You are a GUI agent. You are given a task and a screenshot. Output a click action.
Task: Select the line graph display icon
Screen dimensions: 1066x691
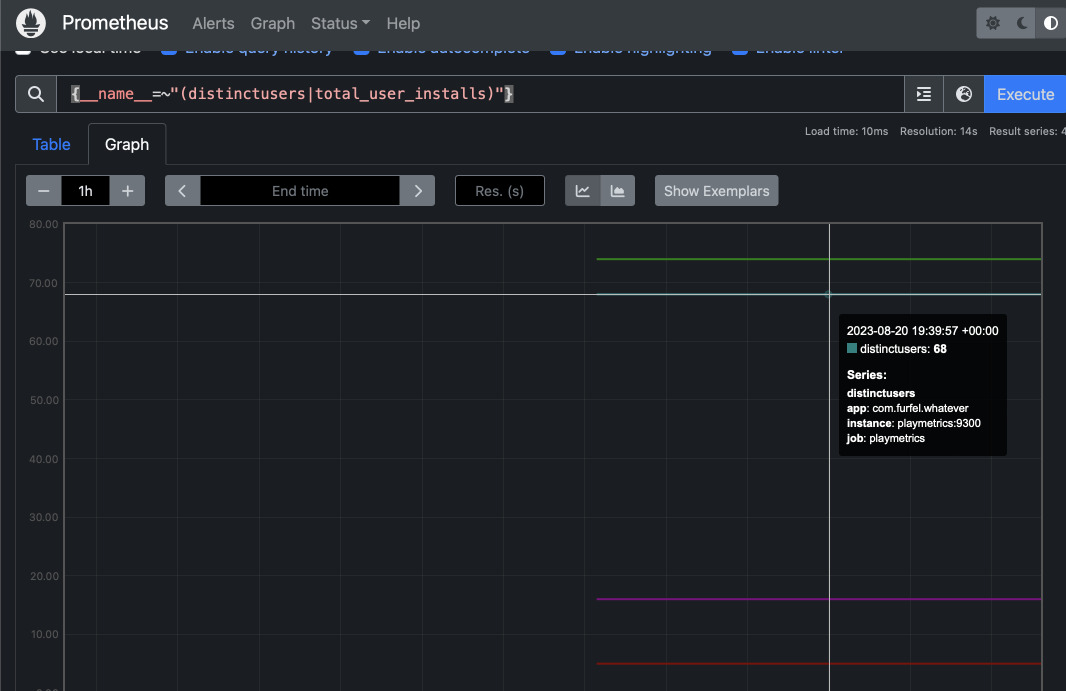582,190
